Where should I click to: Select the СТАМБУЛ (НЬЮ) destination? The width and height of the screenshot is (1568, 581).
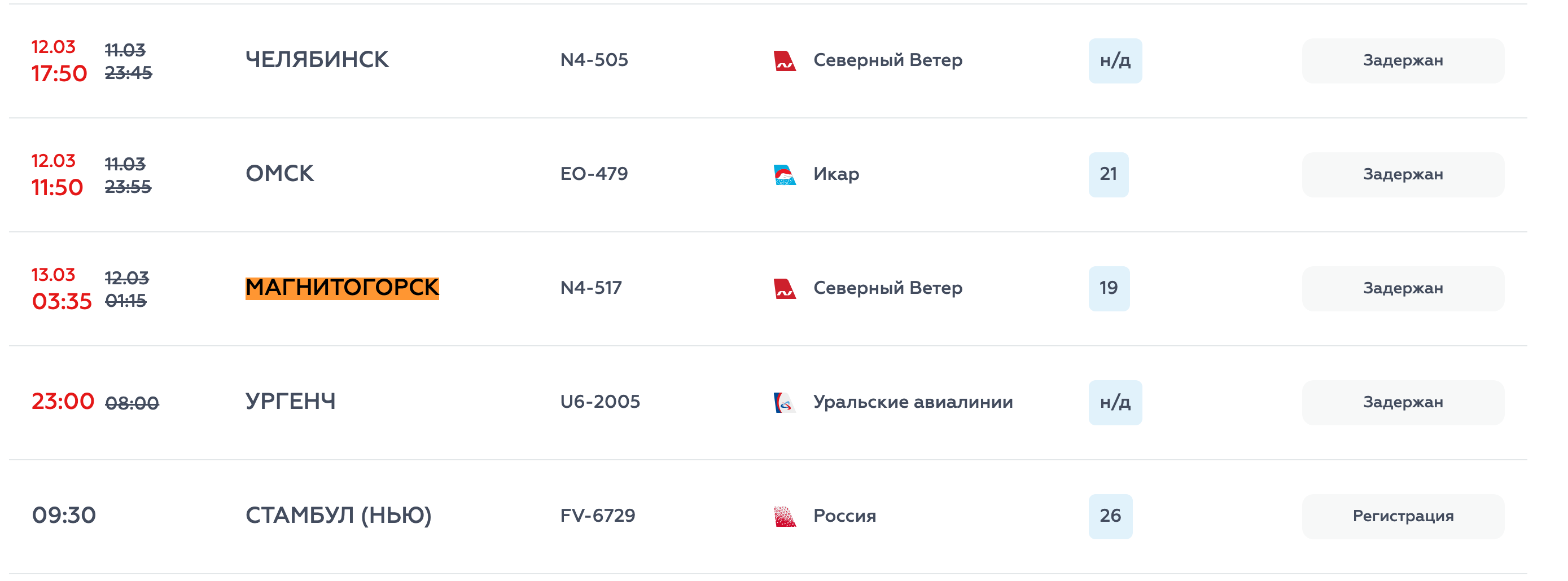tap(339, 516)
